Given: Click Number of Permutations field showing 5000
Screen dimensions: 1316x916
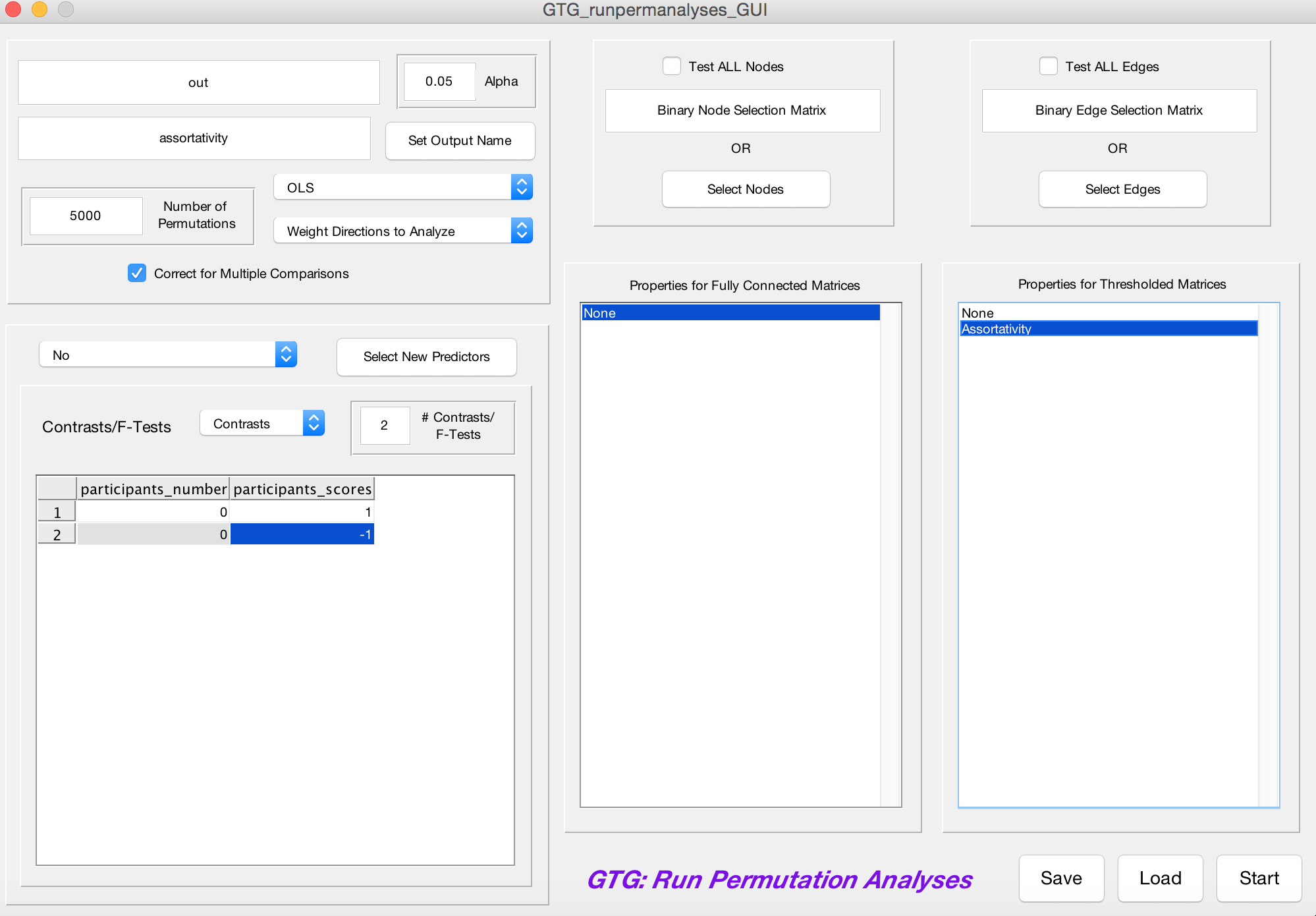Looking at the screenshot, I should [x=86, y=215].
